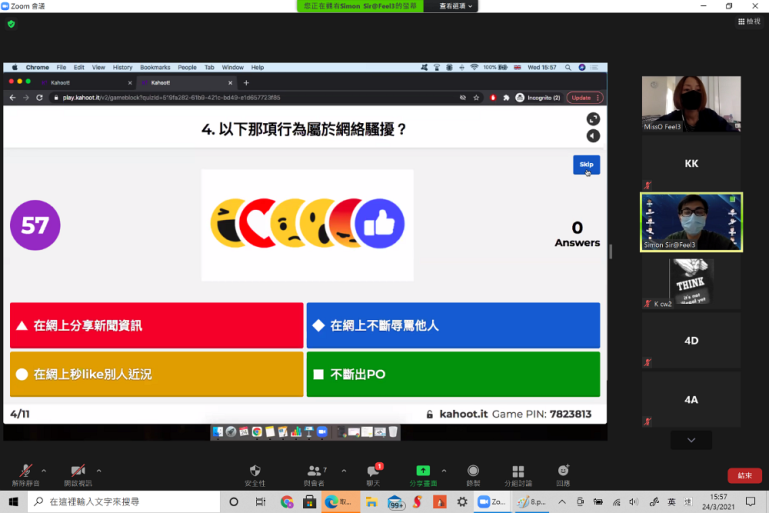Switch to second Kahoot browser tab
Screen dimensions: 769x513
click(x=186, y=83)
